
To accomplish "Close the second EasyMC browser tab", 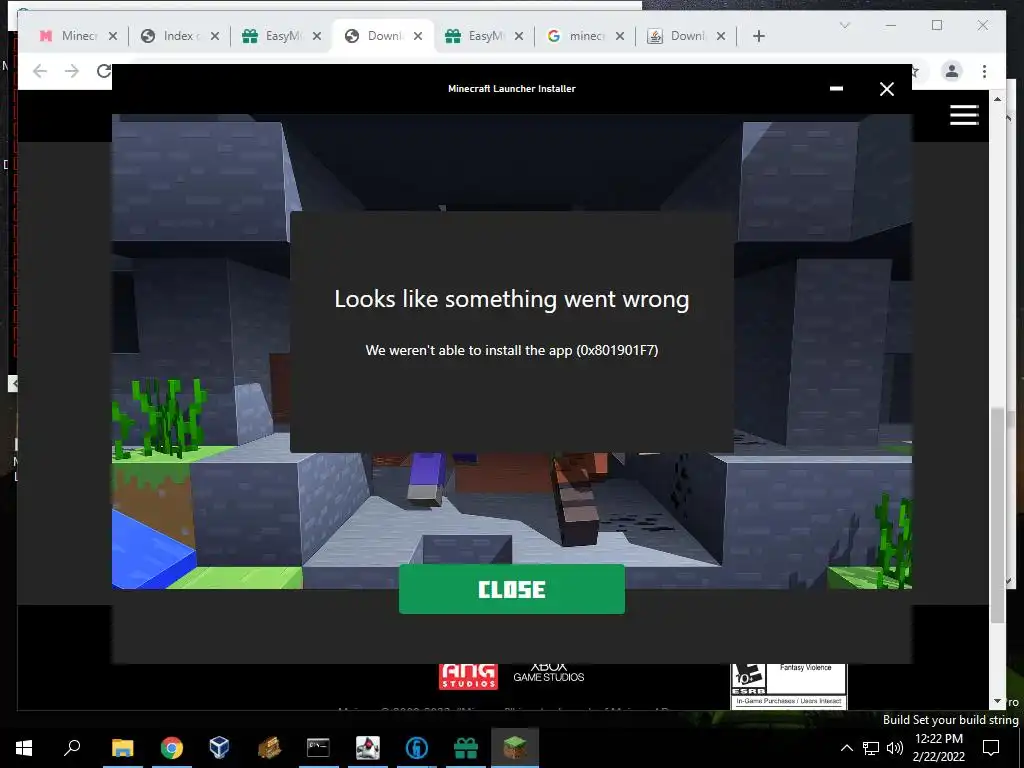I will (519, 36).
